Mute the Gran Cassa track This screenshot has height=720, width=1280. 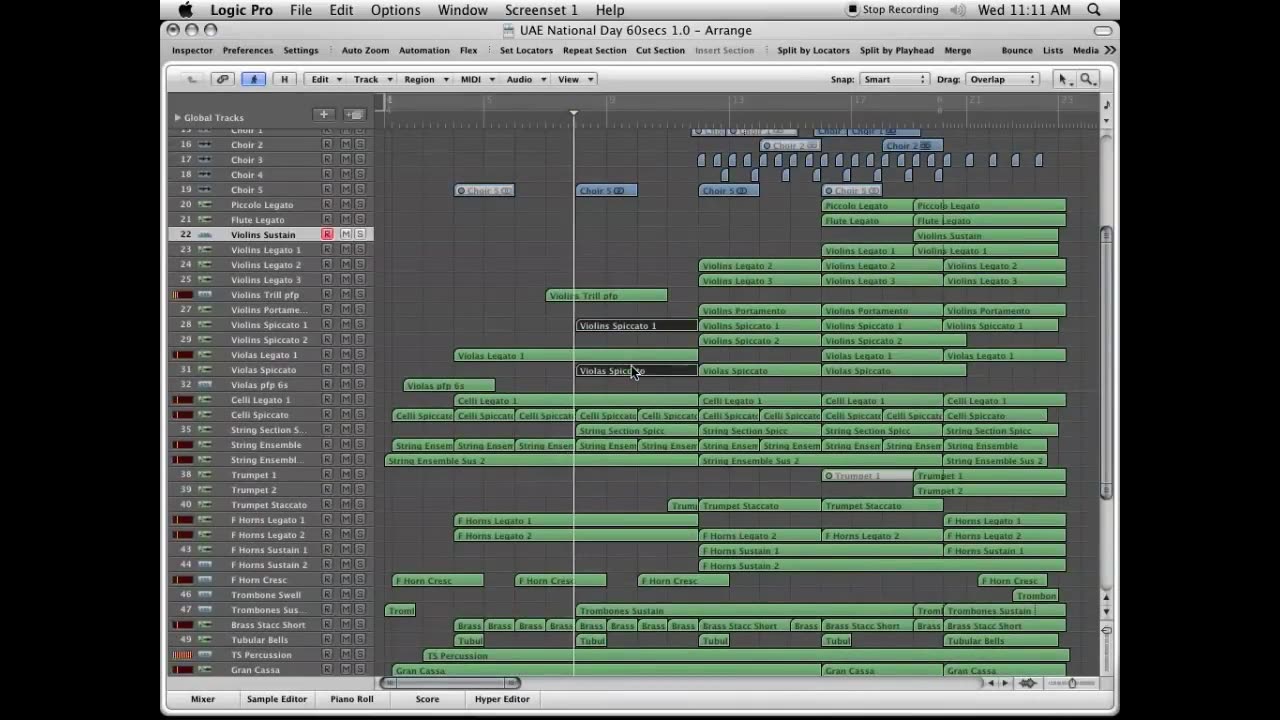[x=346, y=670]
